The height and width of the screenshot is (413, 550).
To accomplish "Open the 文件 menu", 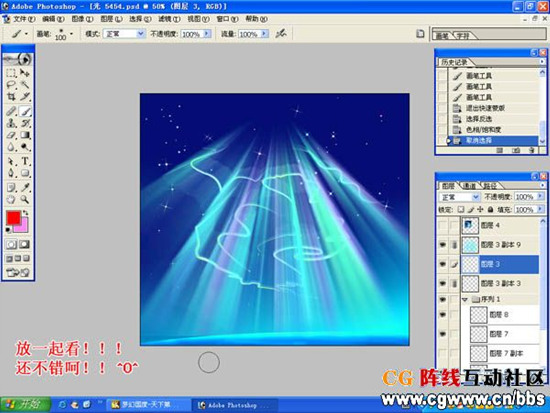I will (24, 19).
